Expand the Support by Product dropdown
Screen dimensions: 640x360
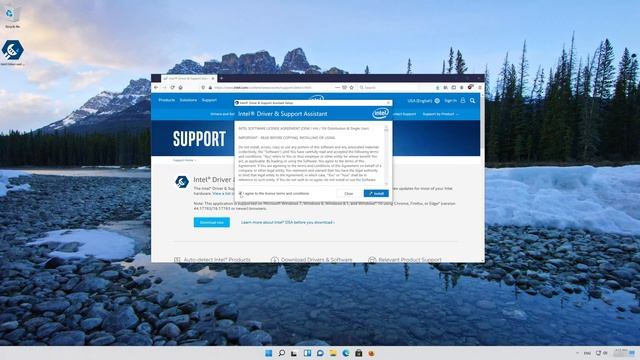[x=440, y=114]
